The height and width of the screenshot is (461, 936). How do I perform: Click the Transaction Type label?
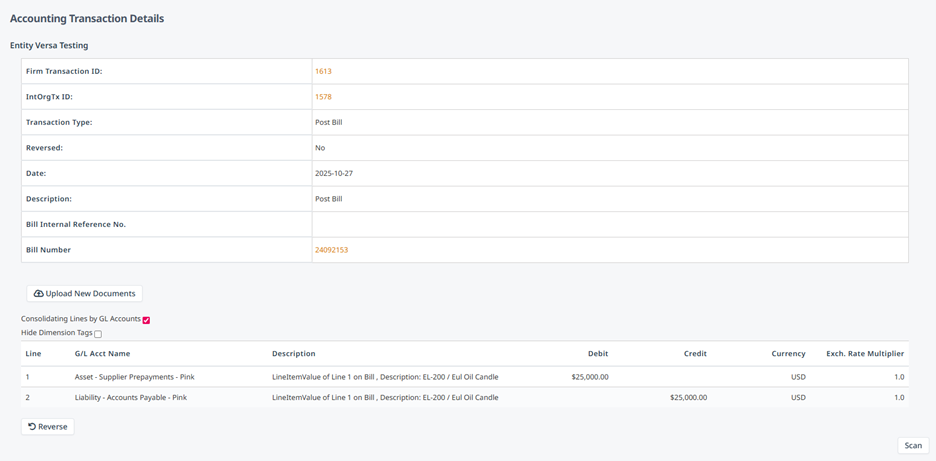tap(59, 122)
